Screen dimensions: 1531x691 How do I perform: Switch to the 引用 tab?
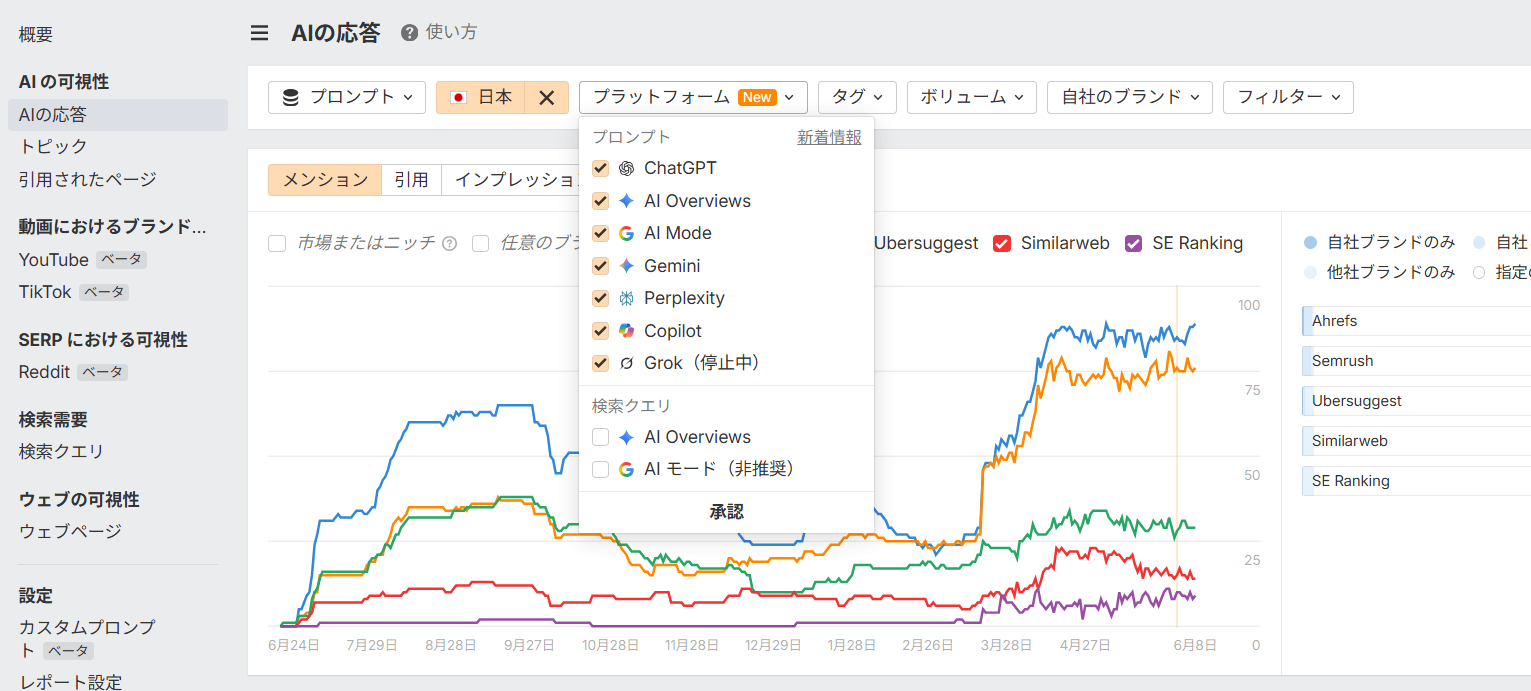[411, 180]
